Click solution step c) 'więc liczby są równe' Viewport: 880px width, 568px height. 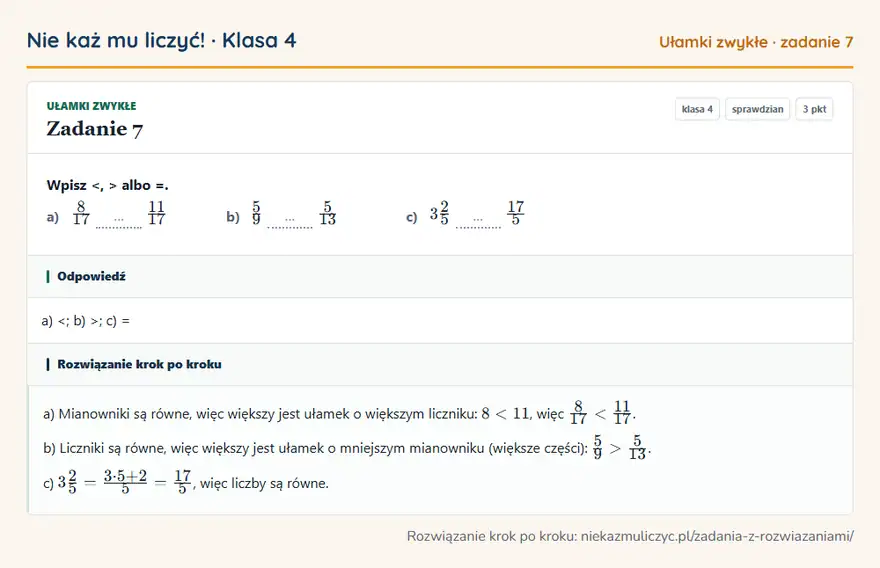click(186, 483)
